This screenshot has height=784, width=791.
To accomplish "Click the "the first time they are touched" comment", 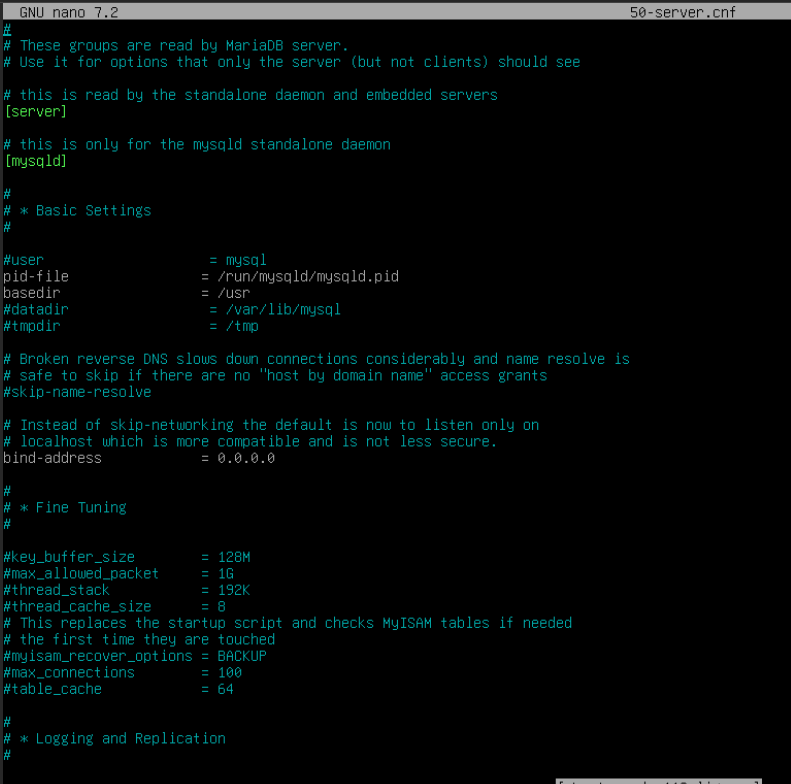I will (139, 640).
